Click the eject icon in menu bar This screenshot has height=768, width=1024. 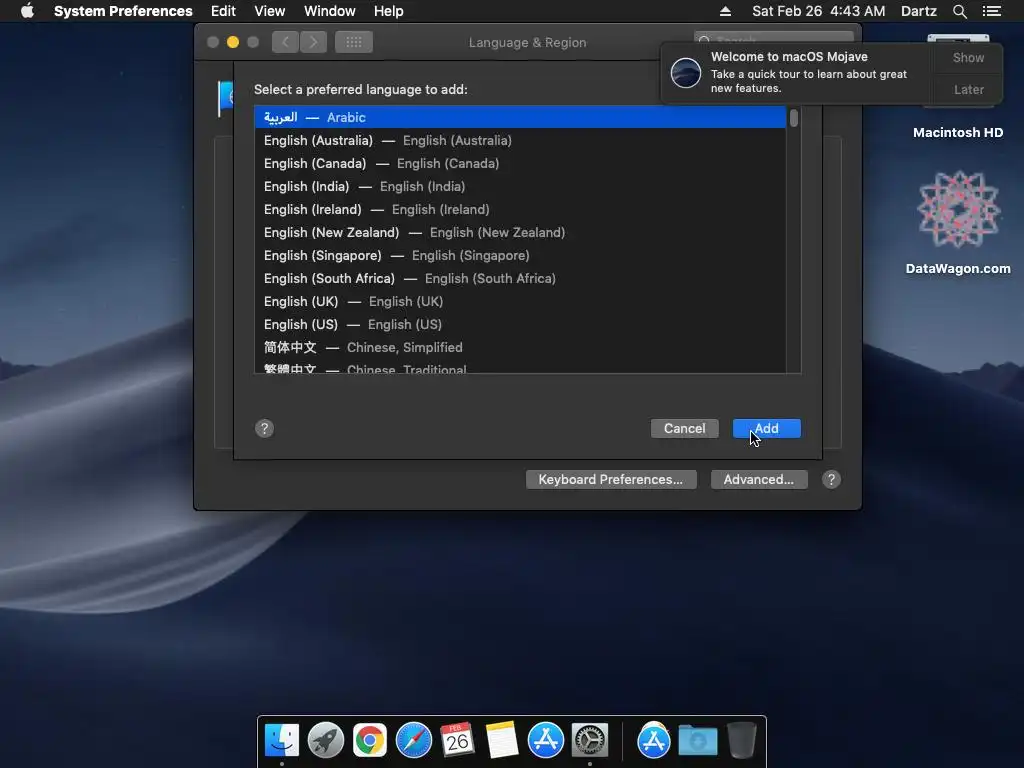coord(725,11)
